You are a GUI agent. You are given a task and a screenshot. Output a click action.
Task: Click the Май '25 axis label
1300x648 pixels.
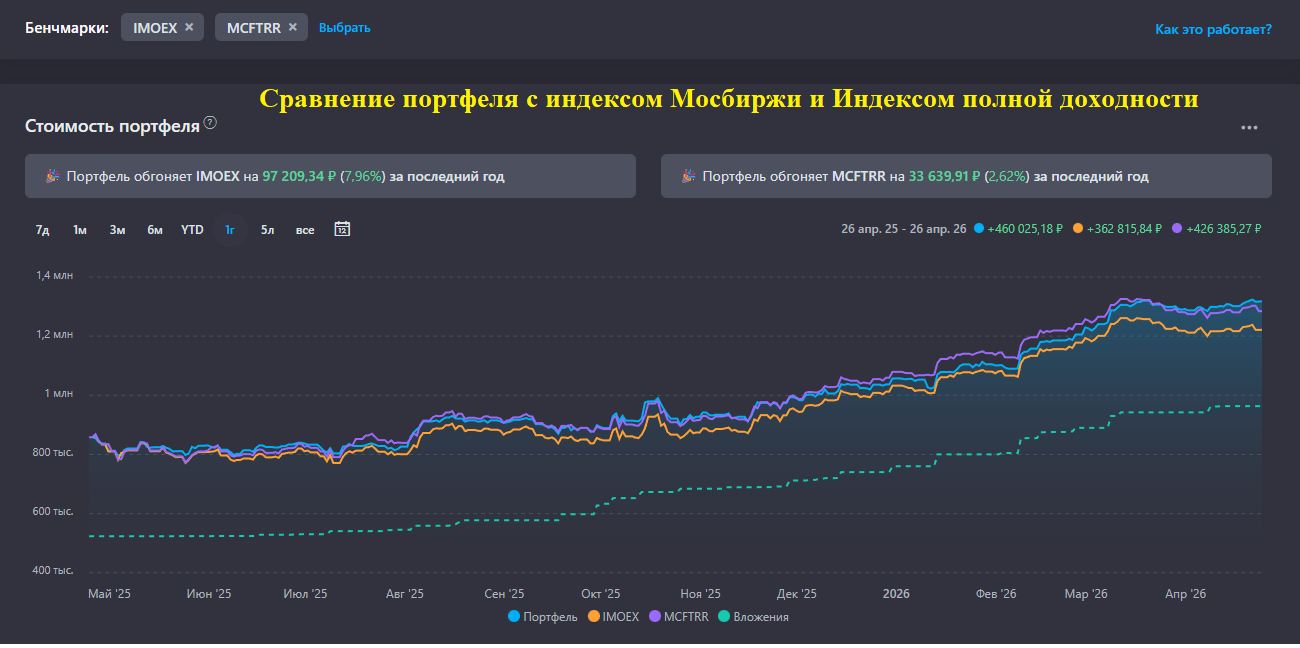109,594
